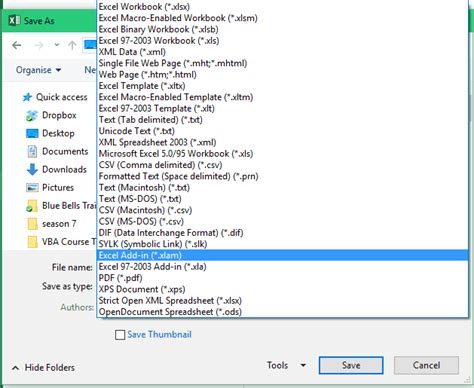Choose Excel 97-2003 Add-in (*.xla)
474x388 pixels.
point(282,267)
